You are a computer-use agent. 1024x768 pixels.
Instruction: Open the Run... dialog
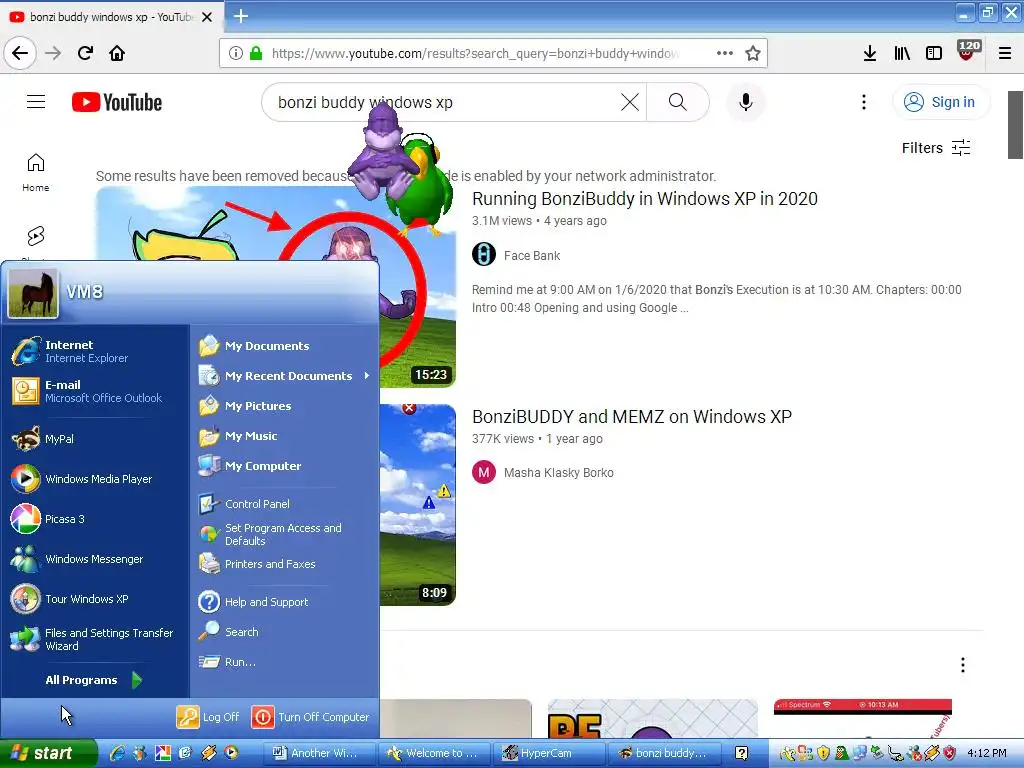(x=285, y=662)
